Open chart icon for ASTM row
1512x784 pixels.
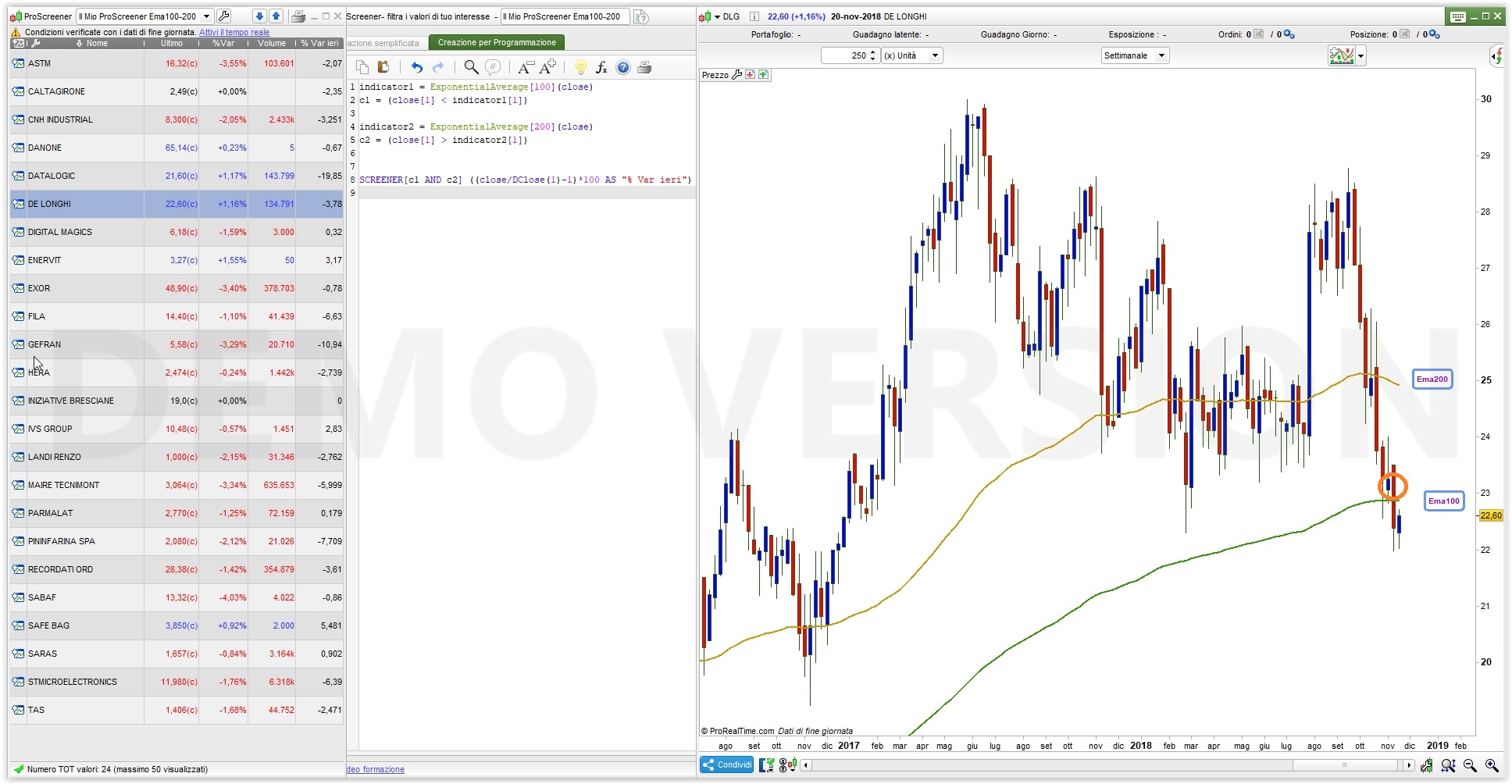tap(18, 63)
